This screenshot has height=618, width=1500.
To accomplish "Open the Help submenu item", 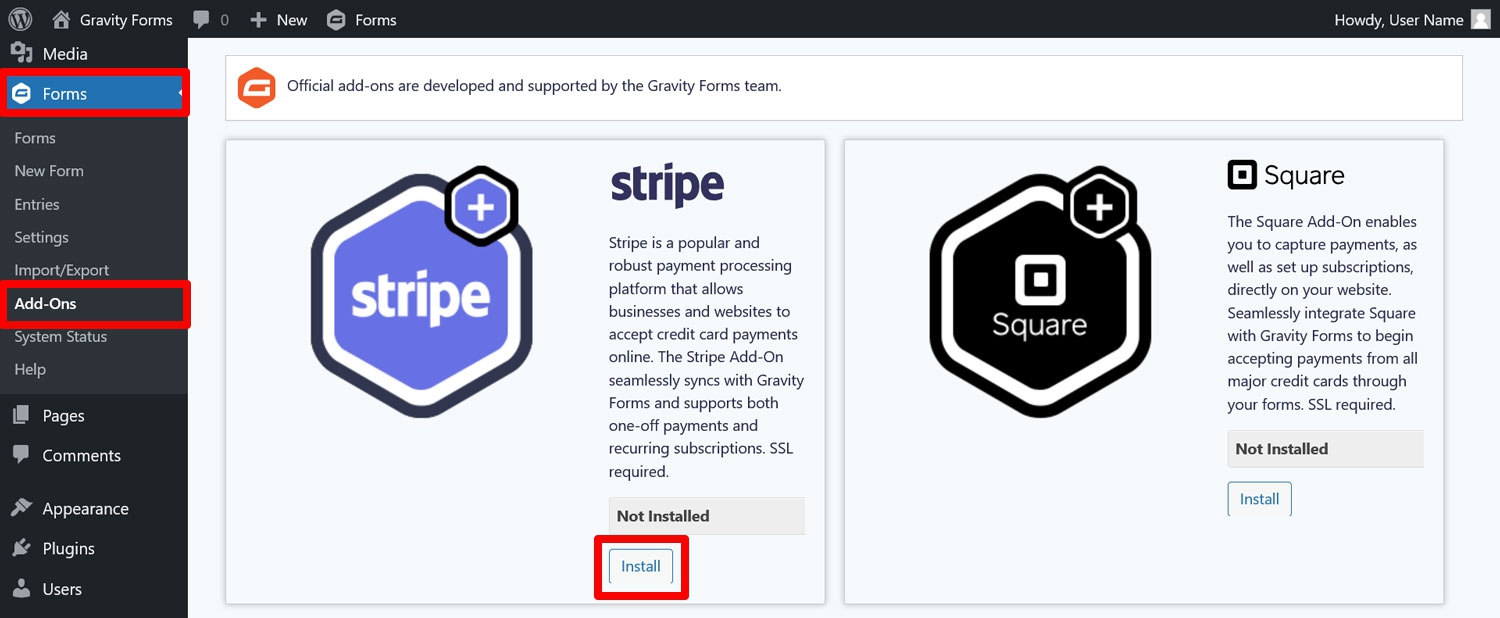I will point(30,369).
